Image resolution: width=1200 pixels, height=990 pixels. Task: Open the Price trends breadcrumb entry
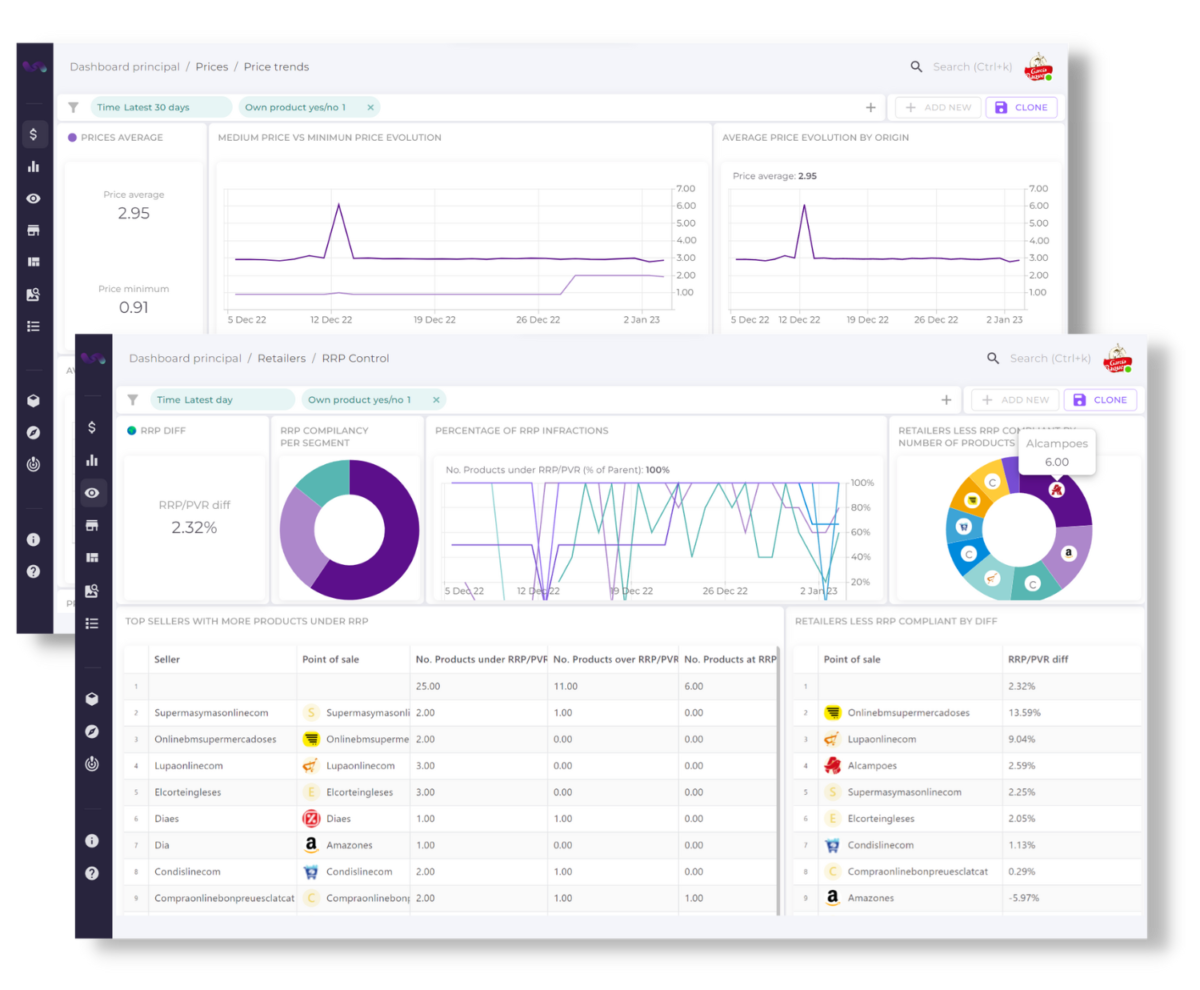click(276, 66)
